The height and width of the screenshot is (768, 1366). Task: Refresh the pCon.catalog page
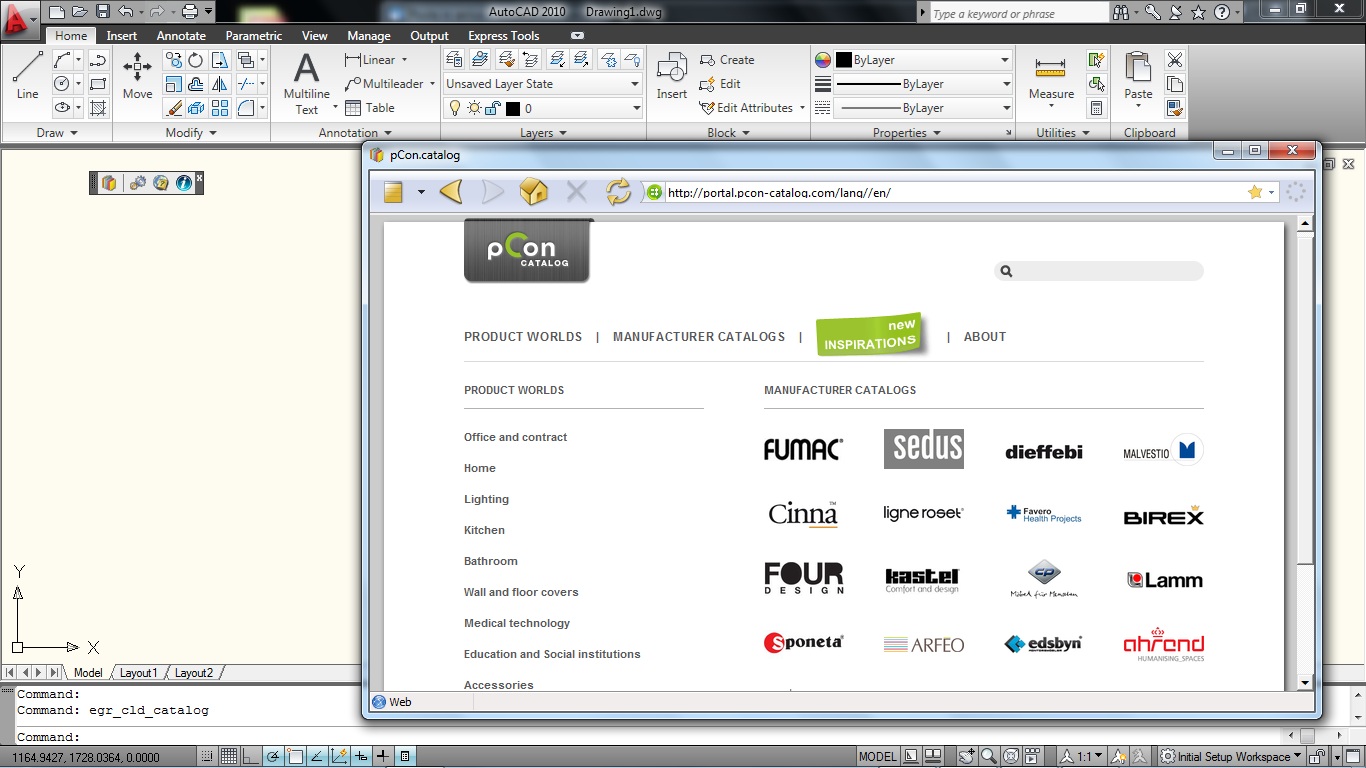(x=618, y=192)
